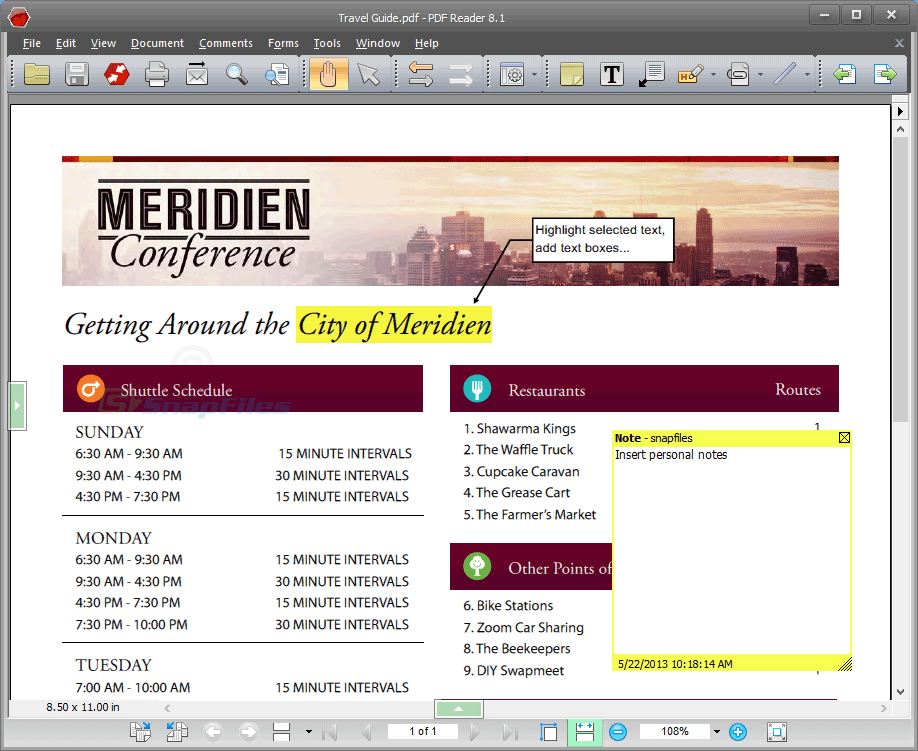The width and height of the screenshot is (918, 751).
Task: Expand the right side panel arrow
Action: tap(900, 111)
